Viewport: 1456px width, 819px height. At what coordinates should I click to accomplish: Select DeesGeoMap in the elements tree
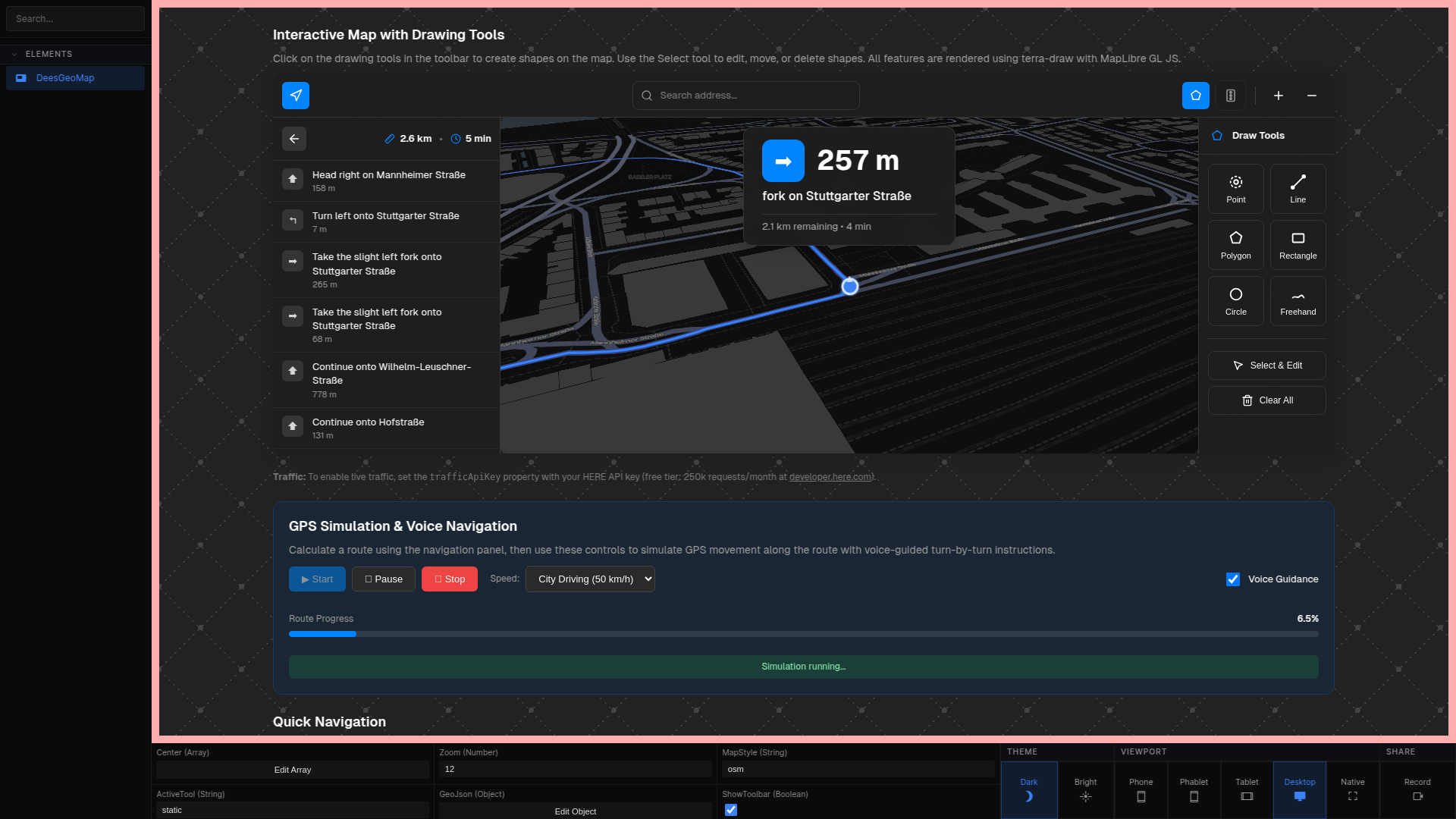(65, 78)
